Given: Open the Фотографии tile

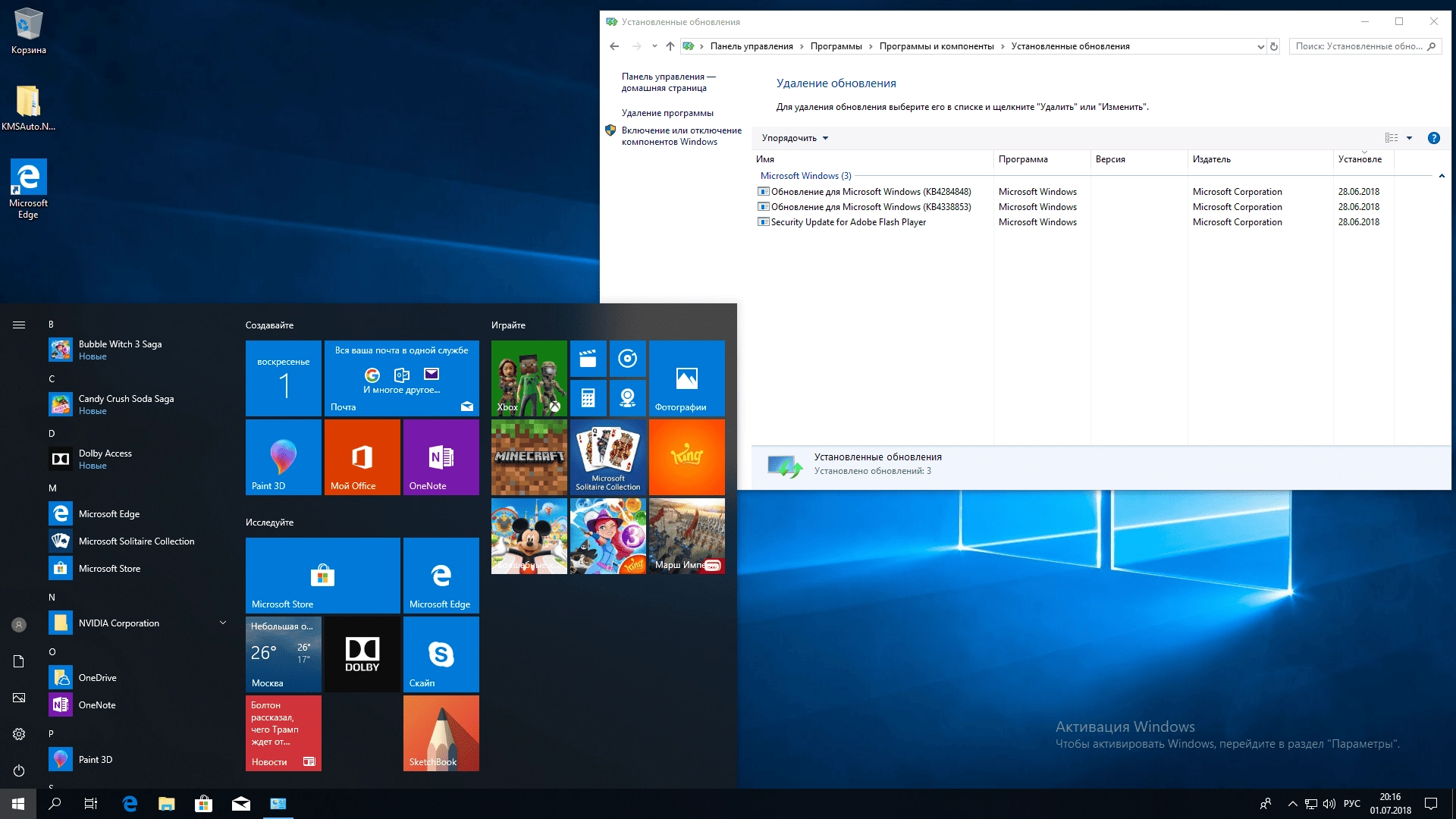Looking at the screenshot, I should click(687, 378).
